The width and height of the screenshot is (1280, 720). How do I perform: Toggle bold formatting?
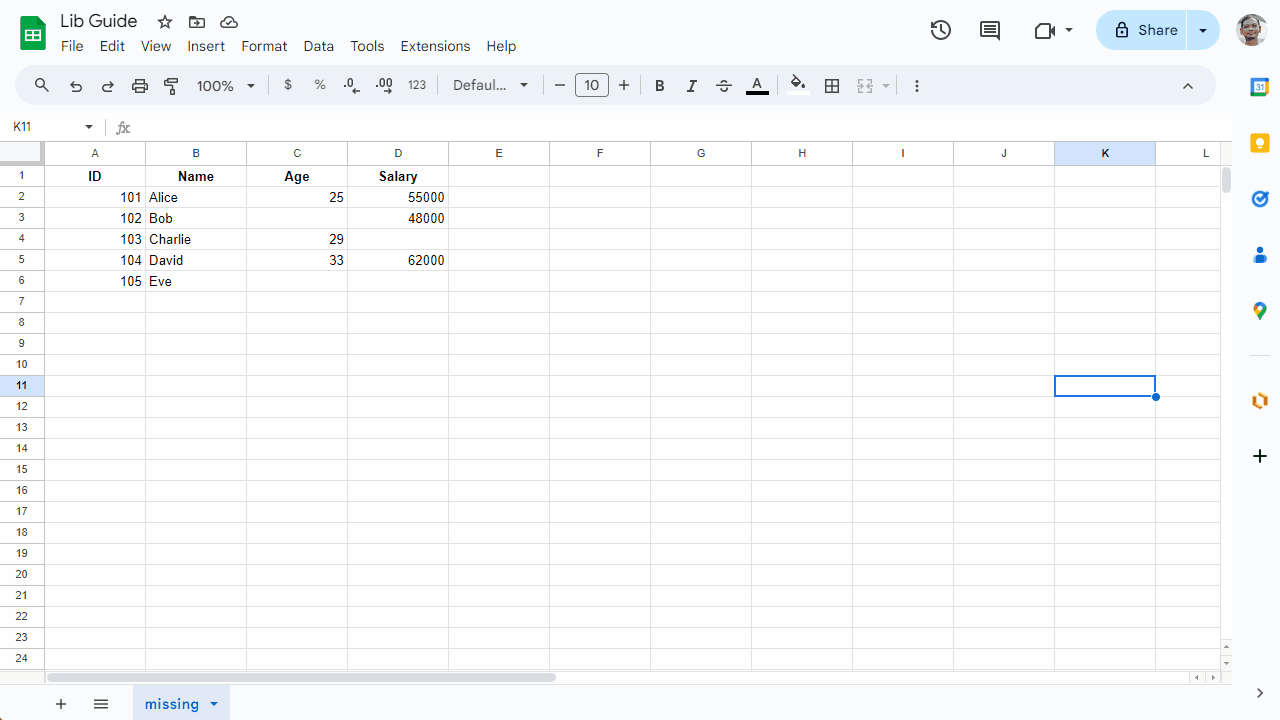click(x=660, y=86)
